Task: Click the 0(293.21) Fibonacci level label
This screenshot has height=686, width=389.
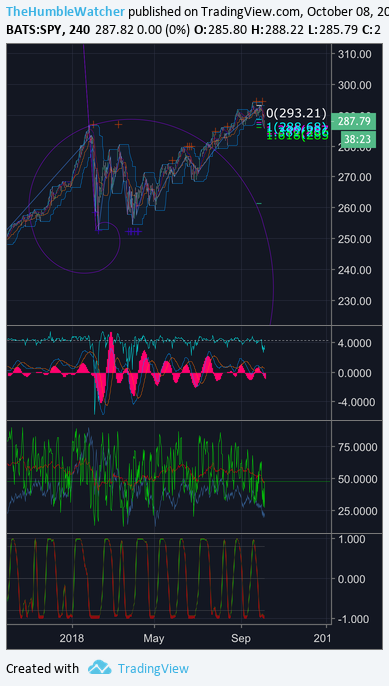Action: coord(296,113)
